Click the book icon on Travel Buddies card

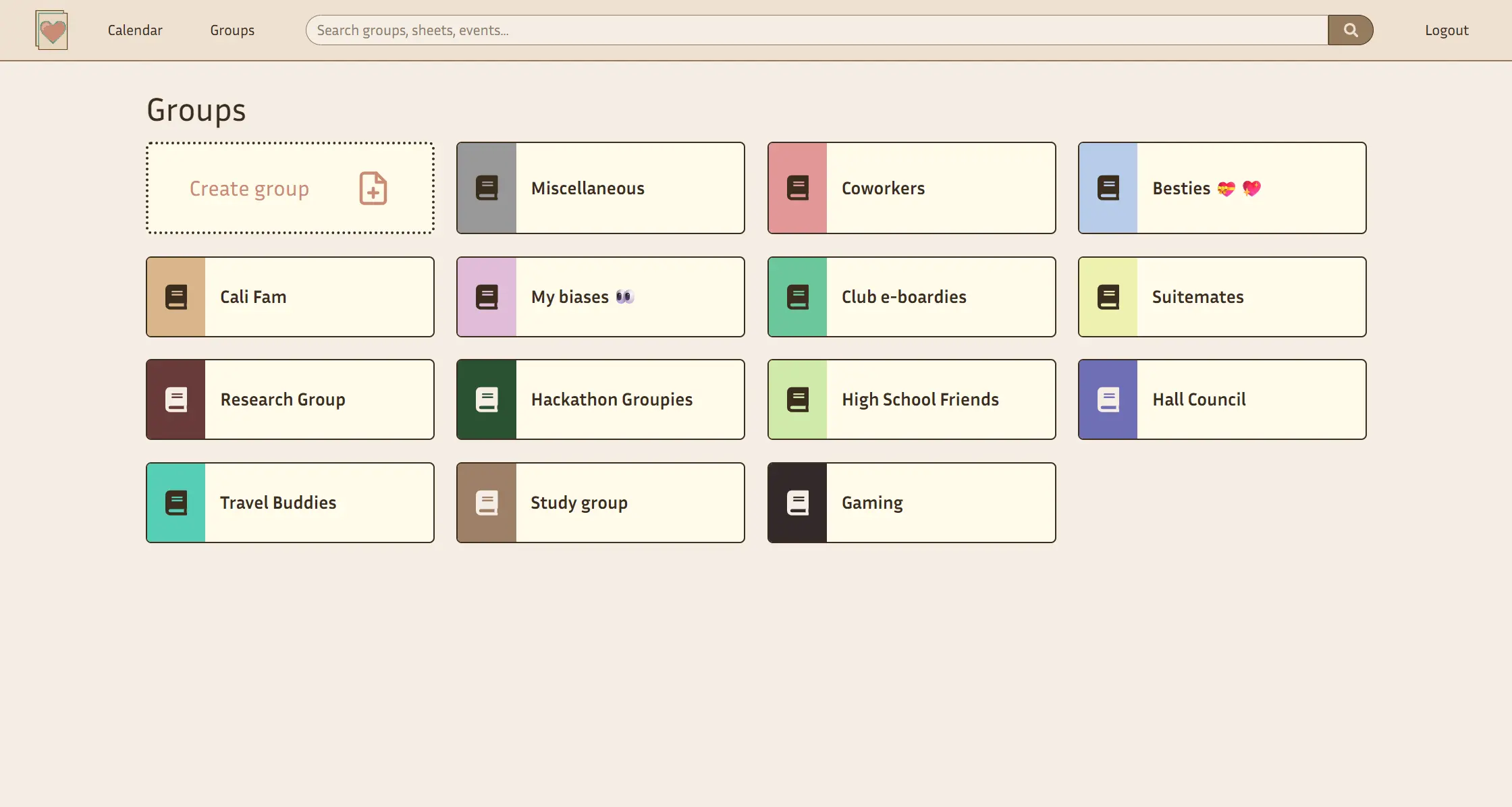[176, 503]
